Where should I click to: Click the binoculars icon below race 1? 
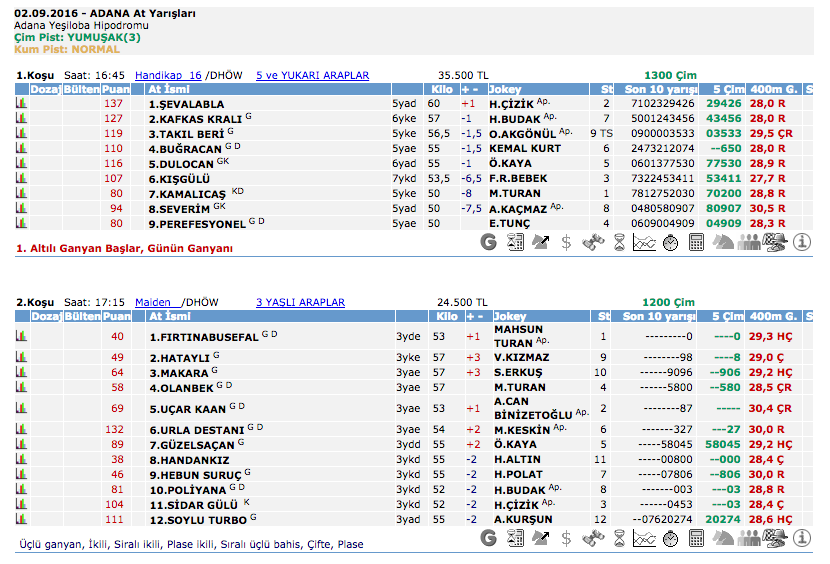593,242
